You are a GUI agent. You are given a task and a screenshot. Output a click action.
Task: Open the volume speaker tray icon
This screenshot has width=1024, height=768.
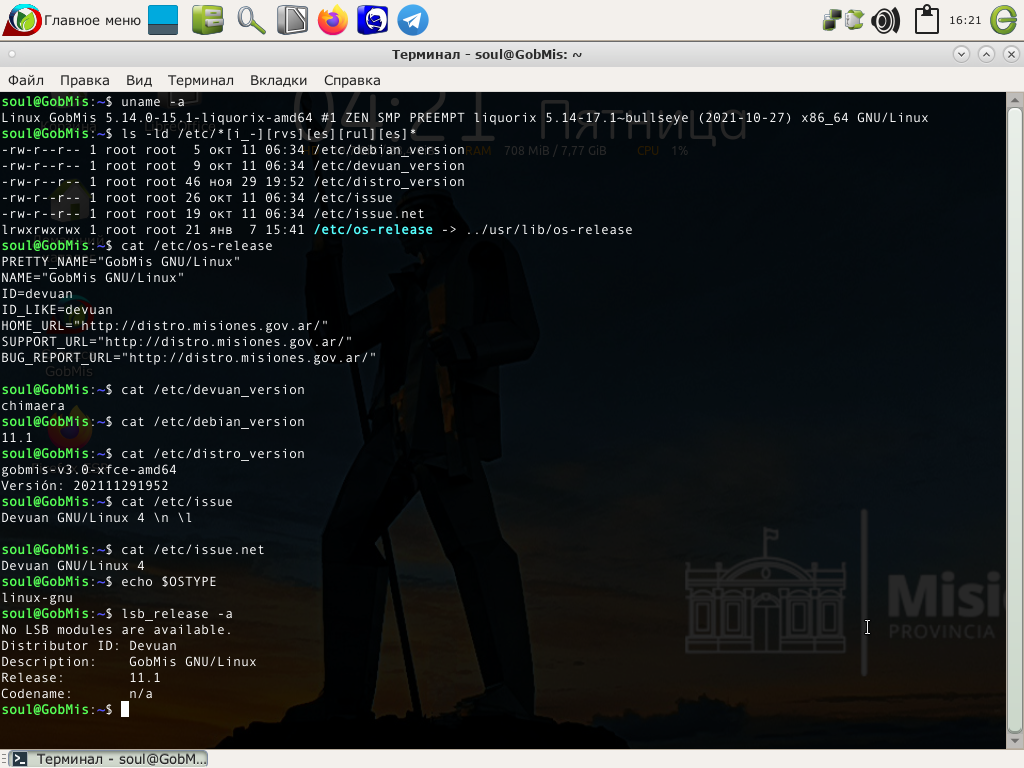tap(885, 20)
